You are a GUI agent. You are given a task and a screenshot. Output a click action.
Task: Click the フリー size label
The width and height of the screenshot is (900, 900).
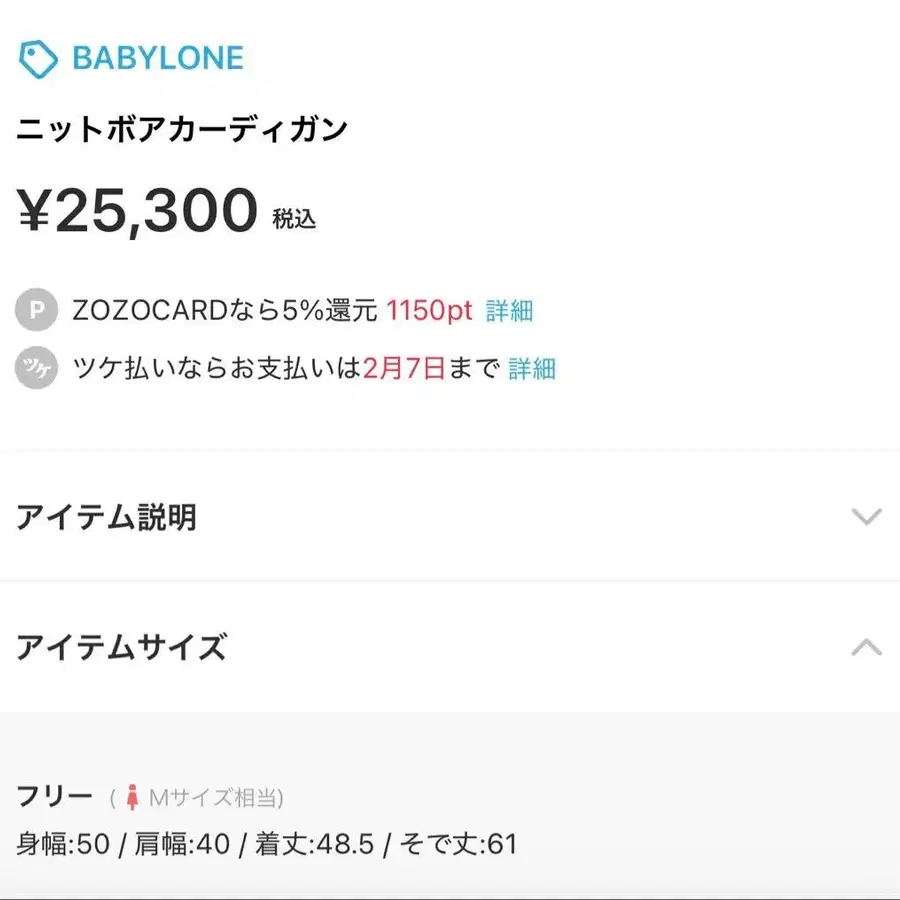coord(55,797)
